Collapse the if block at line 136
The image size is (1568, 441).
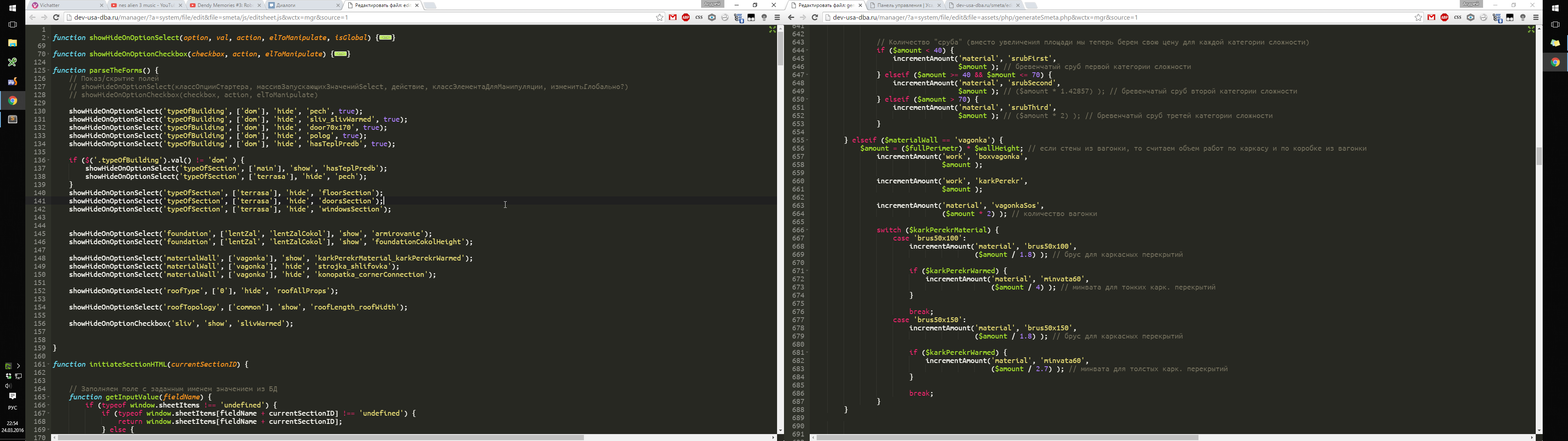tap(48, 160)
